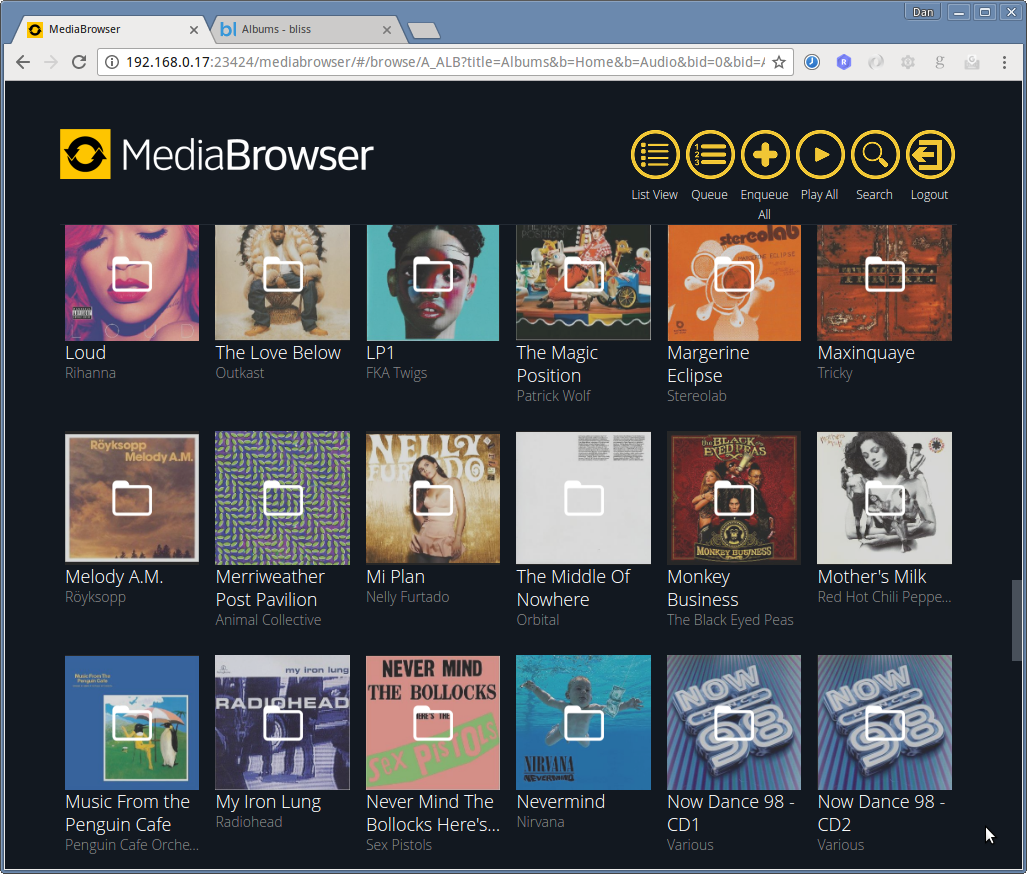Open The Love Below album cover
This screenshot has height=874, width=1027.
282,282
